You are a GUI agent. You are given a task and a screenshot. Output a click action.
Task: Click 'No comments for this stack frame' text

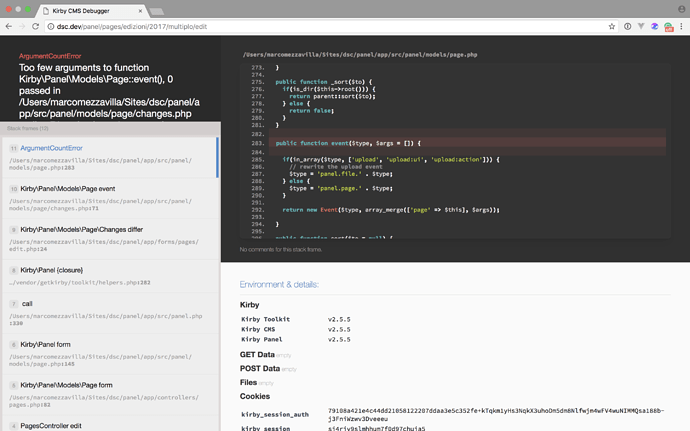click(281, 250)
